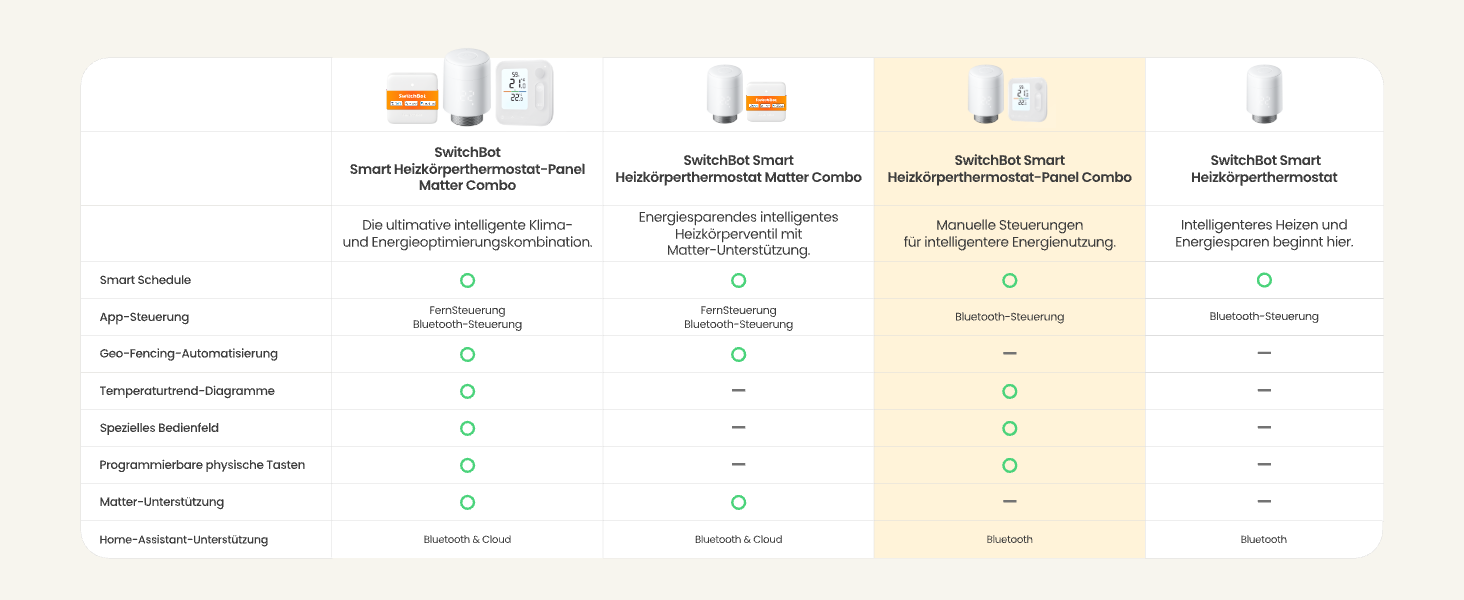Click the single Smart Heizkörperthermostat product image
This screenshot has width=1464, height=600.
coord(1264,96)
